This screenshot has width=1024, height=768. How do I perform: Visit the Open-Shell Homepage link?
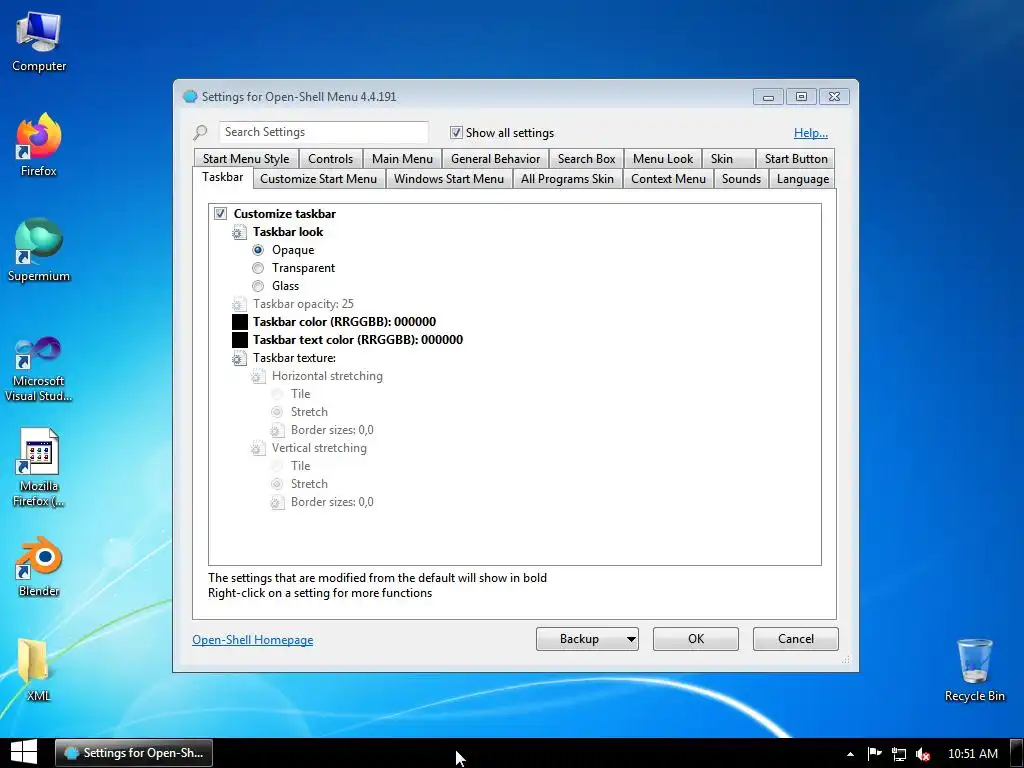pos(253,640)
